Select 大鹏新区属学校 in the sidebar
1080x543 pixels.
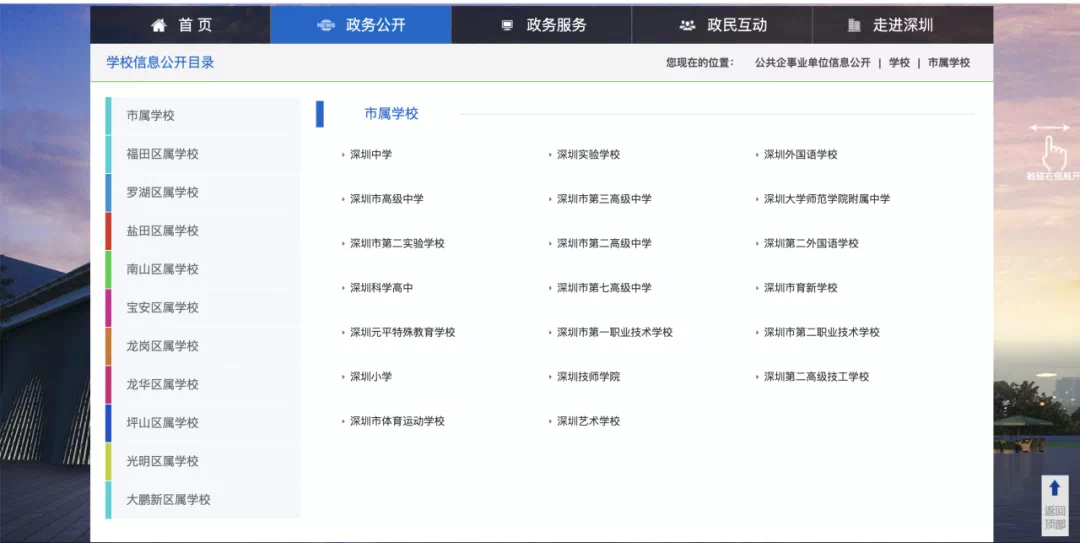[x=168, y=499]
